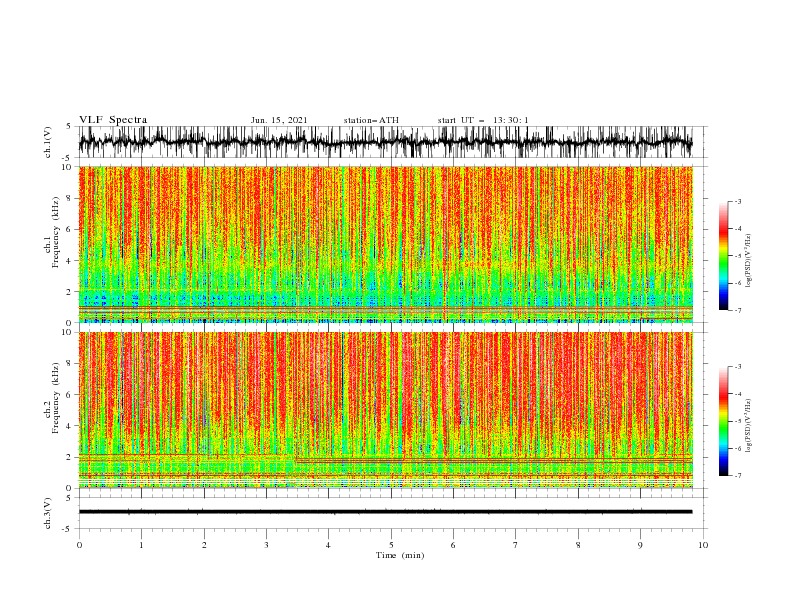The height and width of the screenshot is (612, 792).
Task: Click the "6" tick label on the time axis
Action: point(453,545)
